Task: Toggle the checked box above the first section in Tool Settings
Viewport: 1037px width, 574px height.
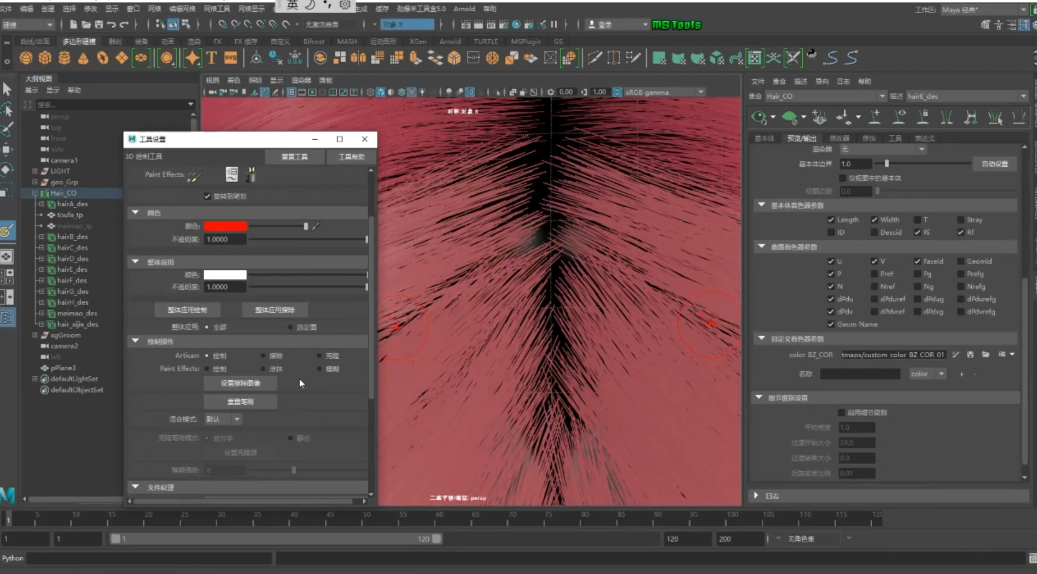Action: (x=208, y=196)
